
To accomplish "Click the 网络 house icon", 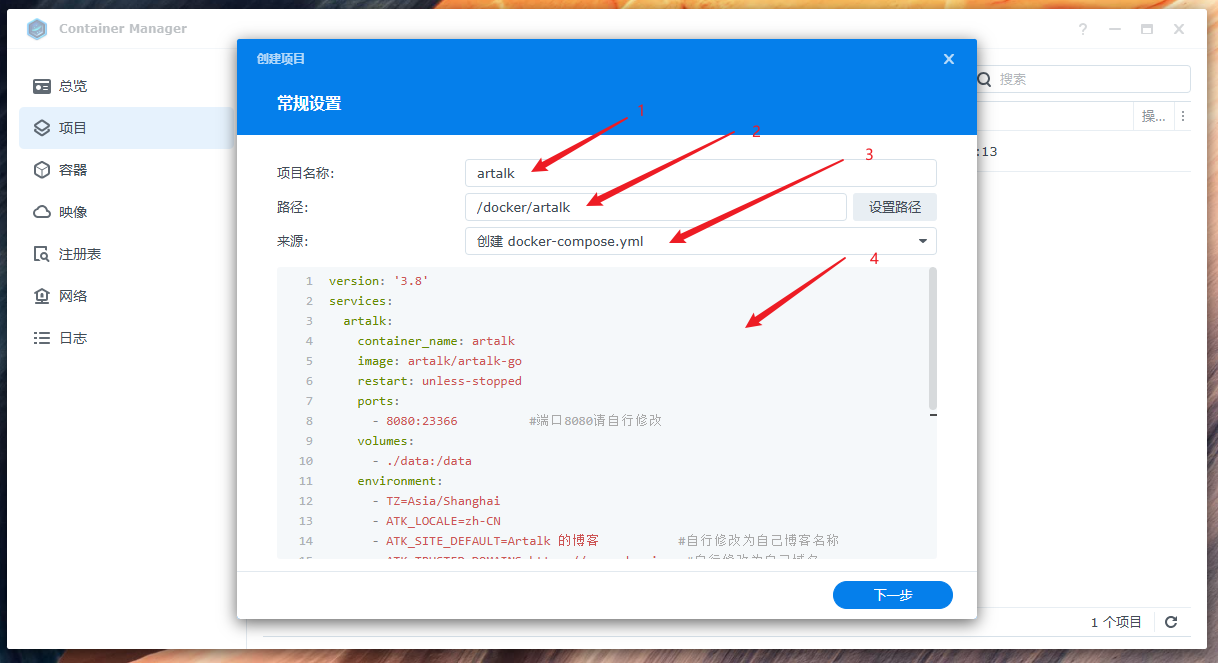I will 42,296.
